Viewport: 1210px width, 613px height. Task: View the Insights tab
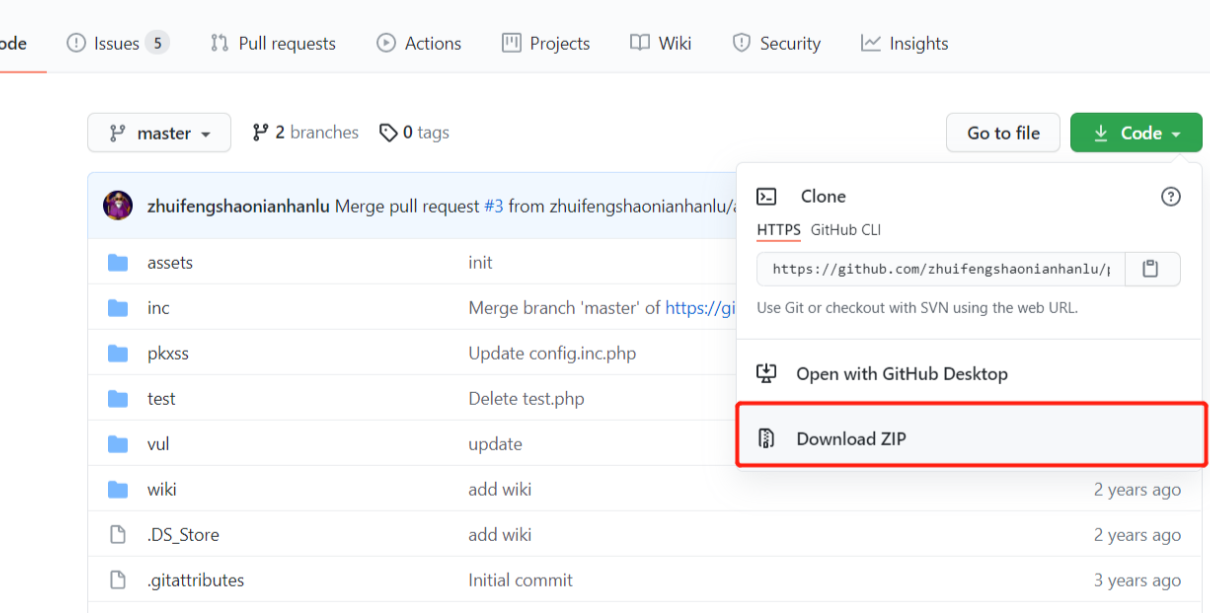[905, 43]
